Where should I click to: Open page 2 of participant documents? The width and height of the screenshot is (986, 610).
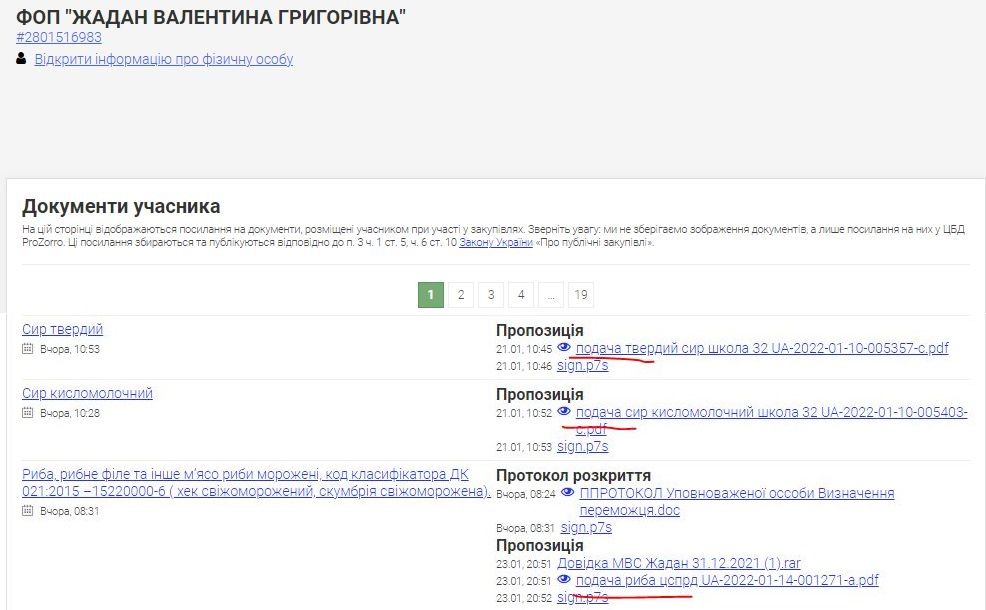[x=460, y=294]
